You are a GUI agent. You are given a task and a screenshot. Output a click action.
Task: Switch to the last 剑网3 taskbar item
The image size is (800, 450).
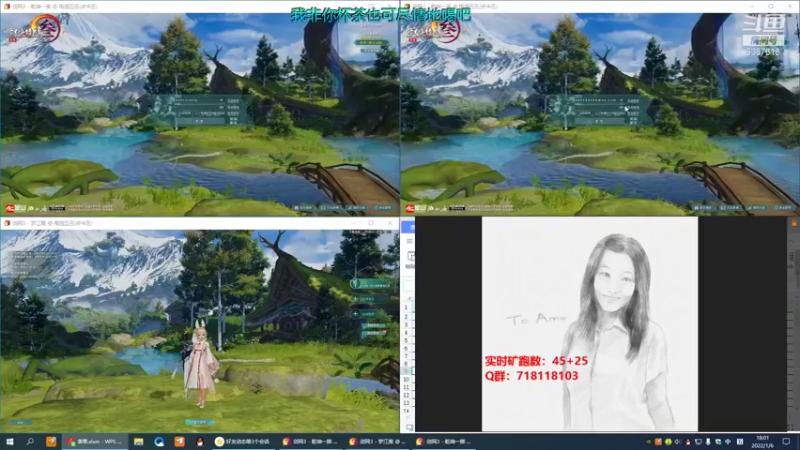443,442
